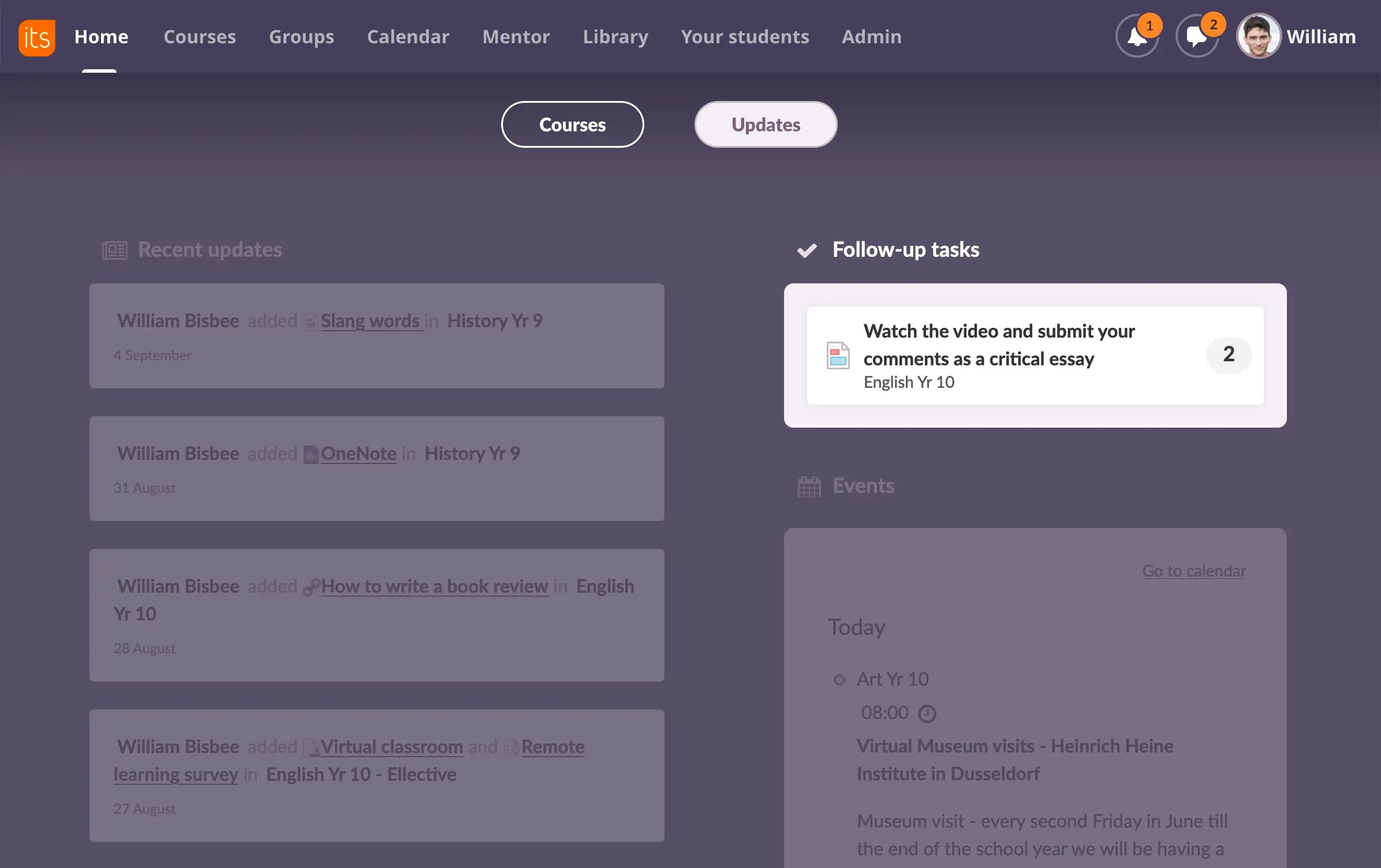Open William user name dropdown

1321,37
